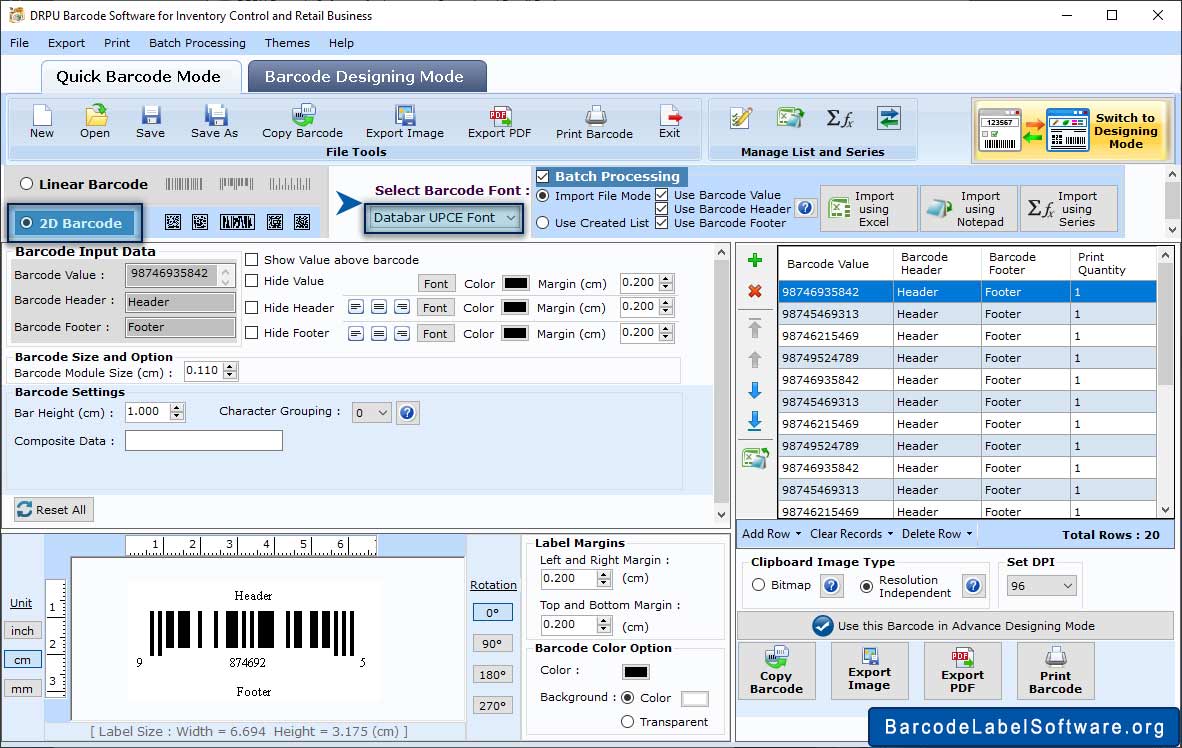Move row to bottom with underlined arrow
This screenshot has width=1182, height=748.
[x=755, y=421]
